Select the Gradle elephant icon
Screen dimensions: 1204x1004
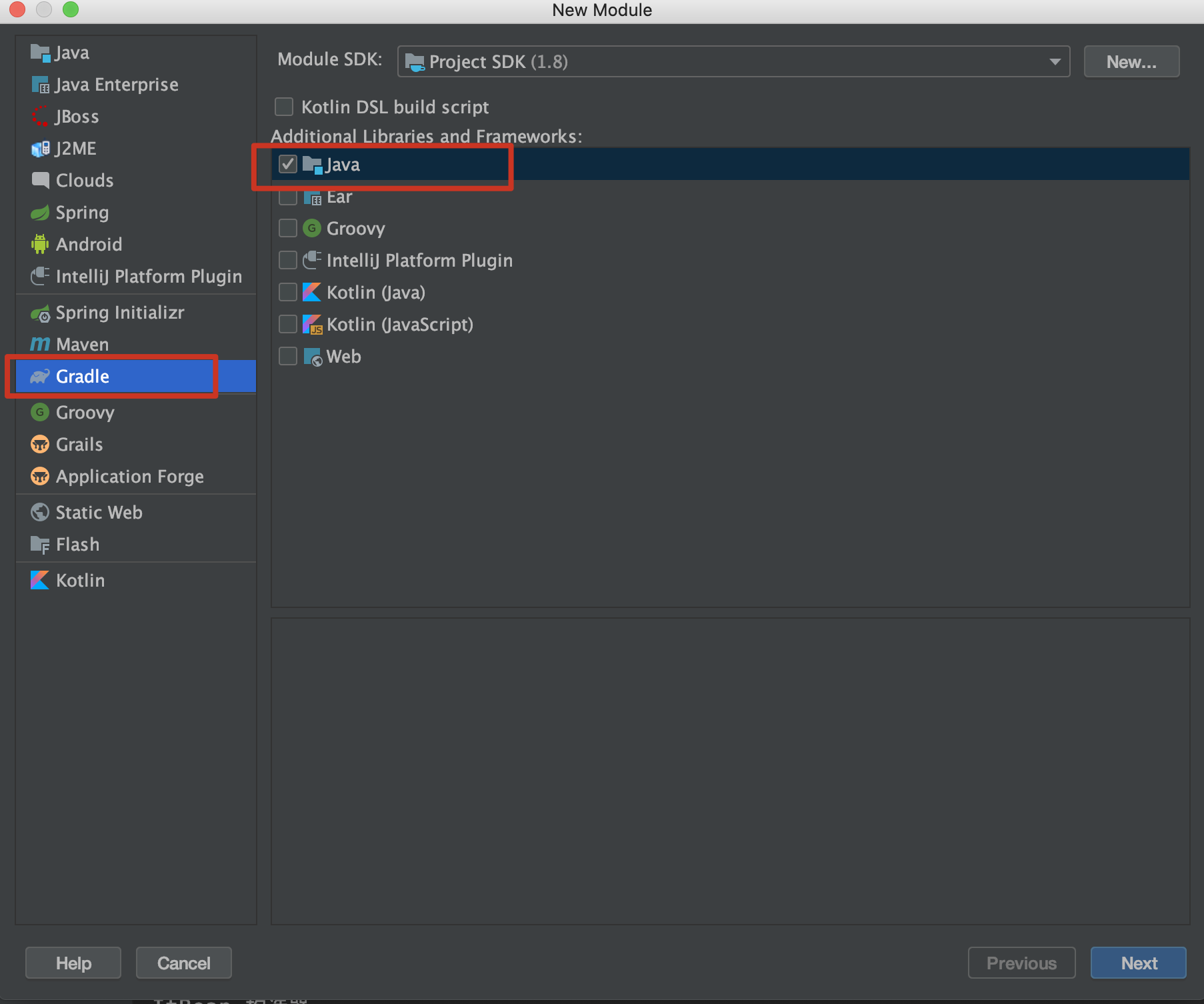[x=40, y=376]
